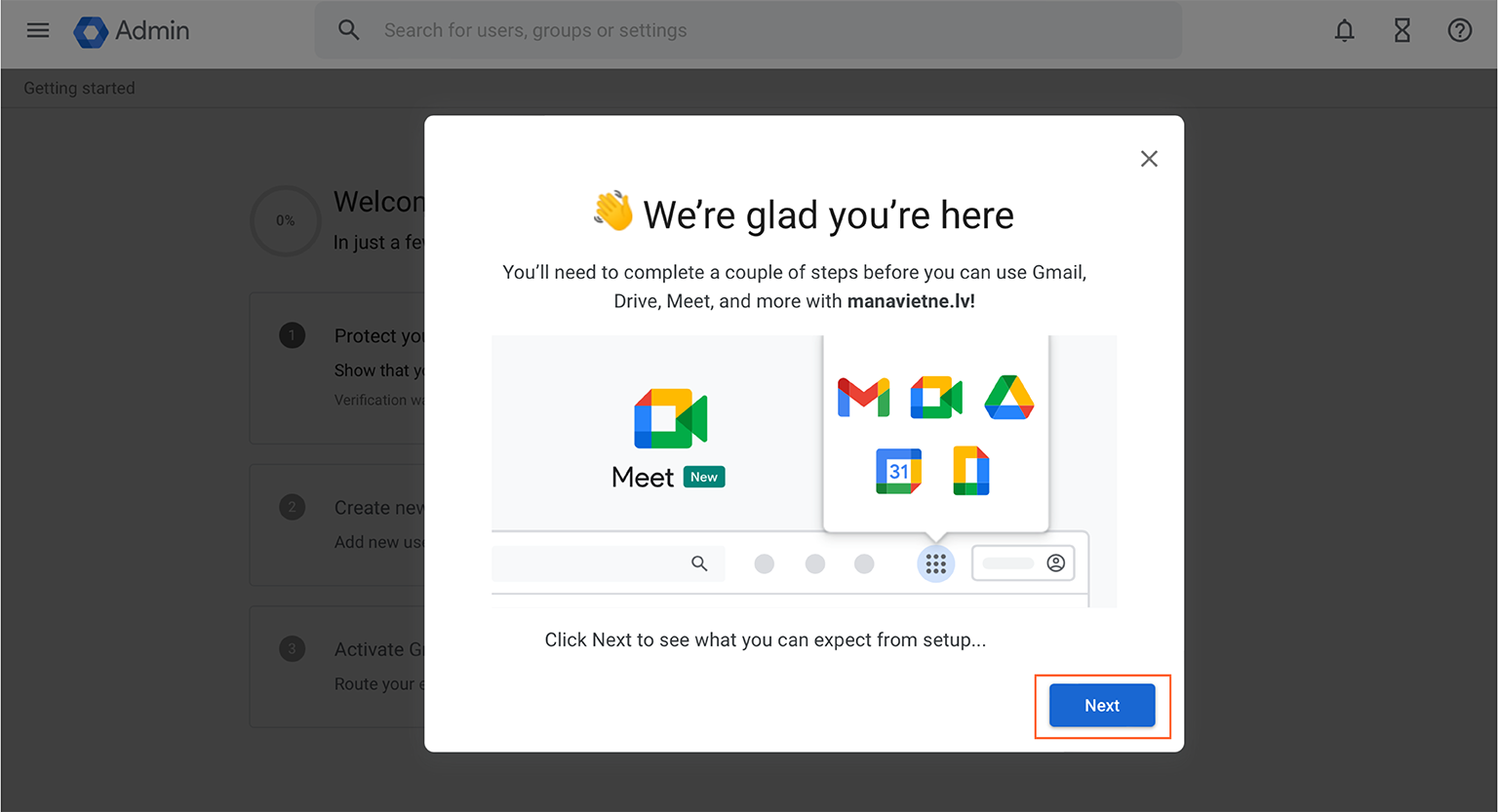Image resolution: width=1498 pixels, height=812 pixels.
Task: Open the help question mark icon
Action: (1460, 31)
